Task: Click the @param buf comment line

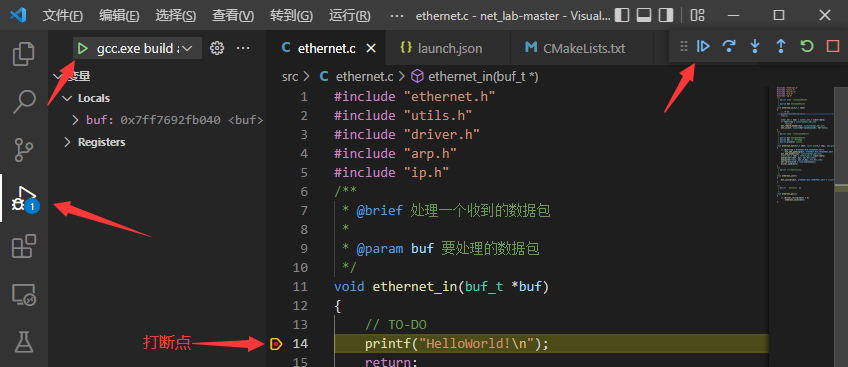Action: coord(441,249)
